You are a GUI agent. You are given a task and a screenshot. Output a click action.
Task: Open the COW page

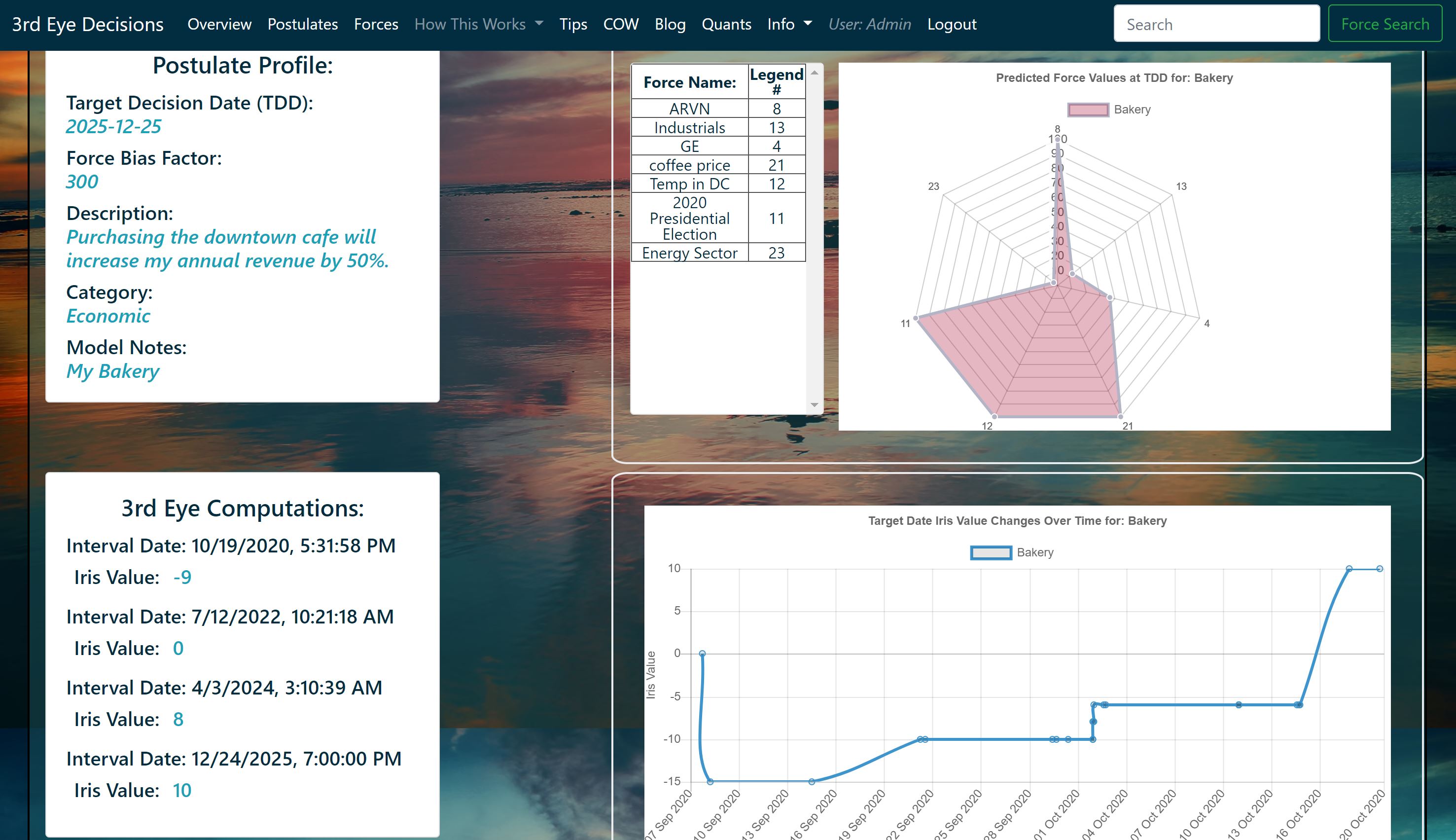620,24
